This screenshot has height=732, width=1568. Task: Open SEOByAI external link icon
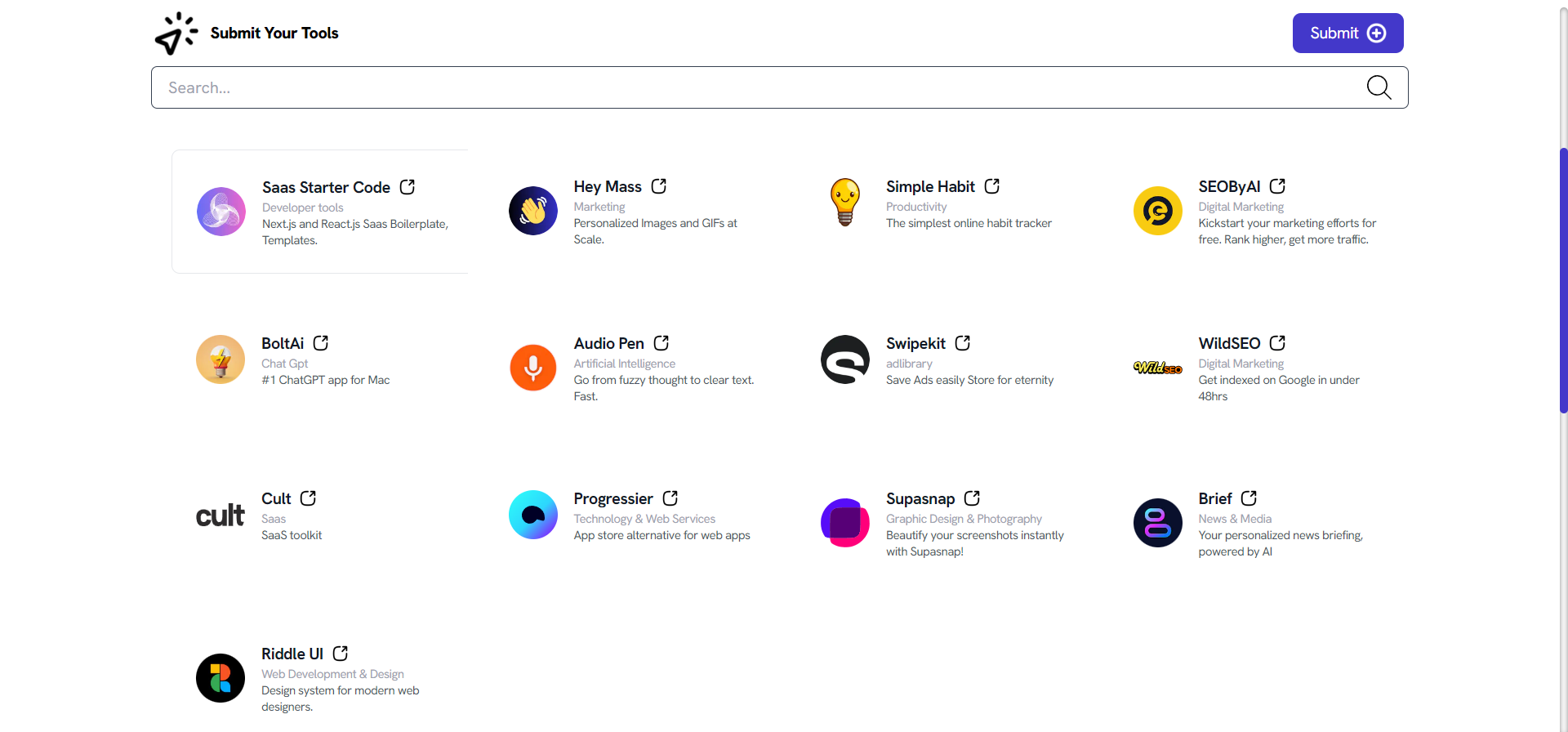[1278, 186]
